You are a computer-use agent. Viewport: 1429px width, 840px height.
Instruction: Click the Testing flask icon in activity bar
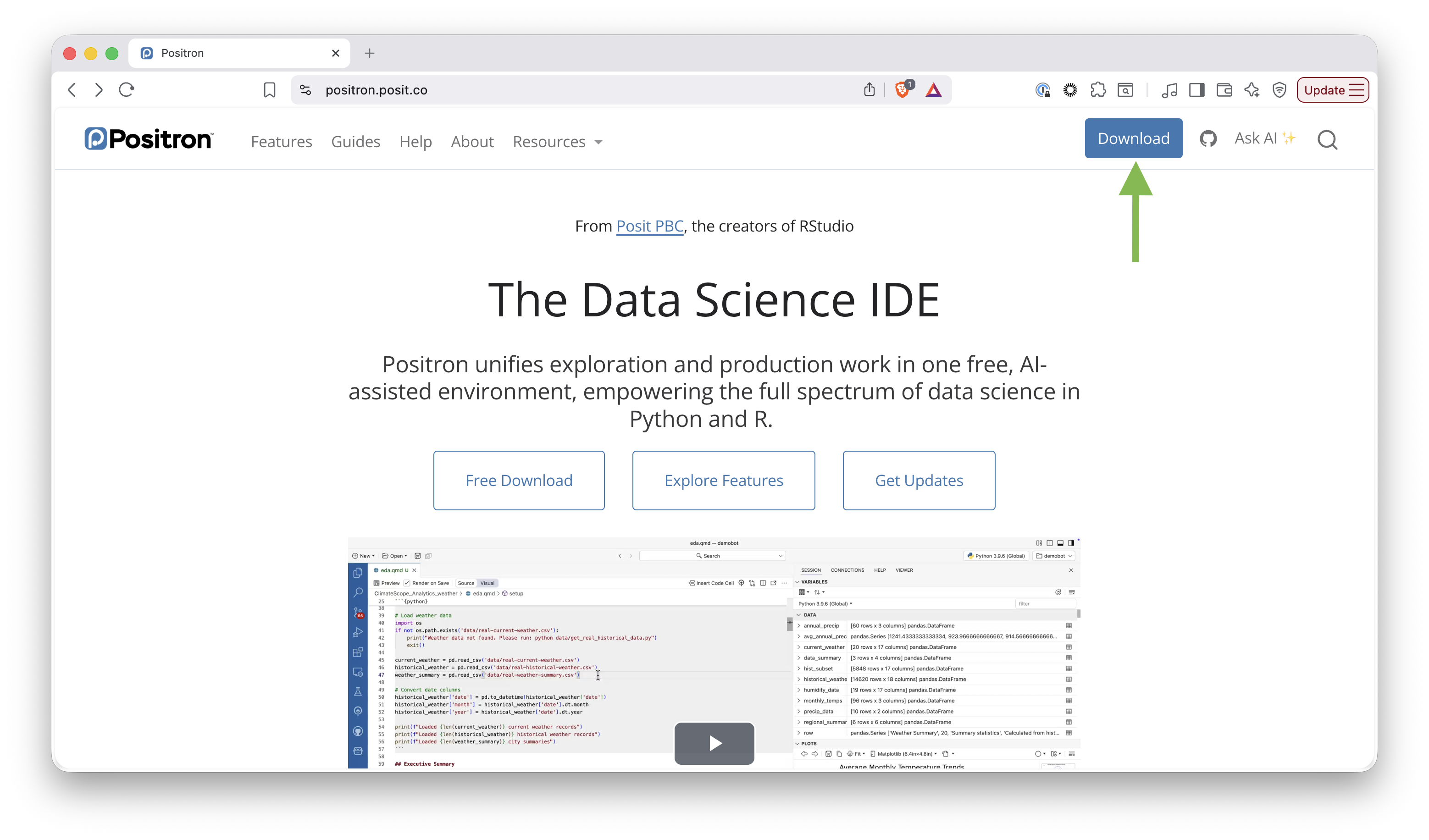(x=358, y=691)
